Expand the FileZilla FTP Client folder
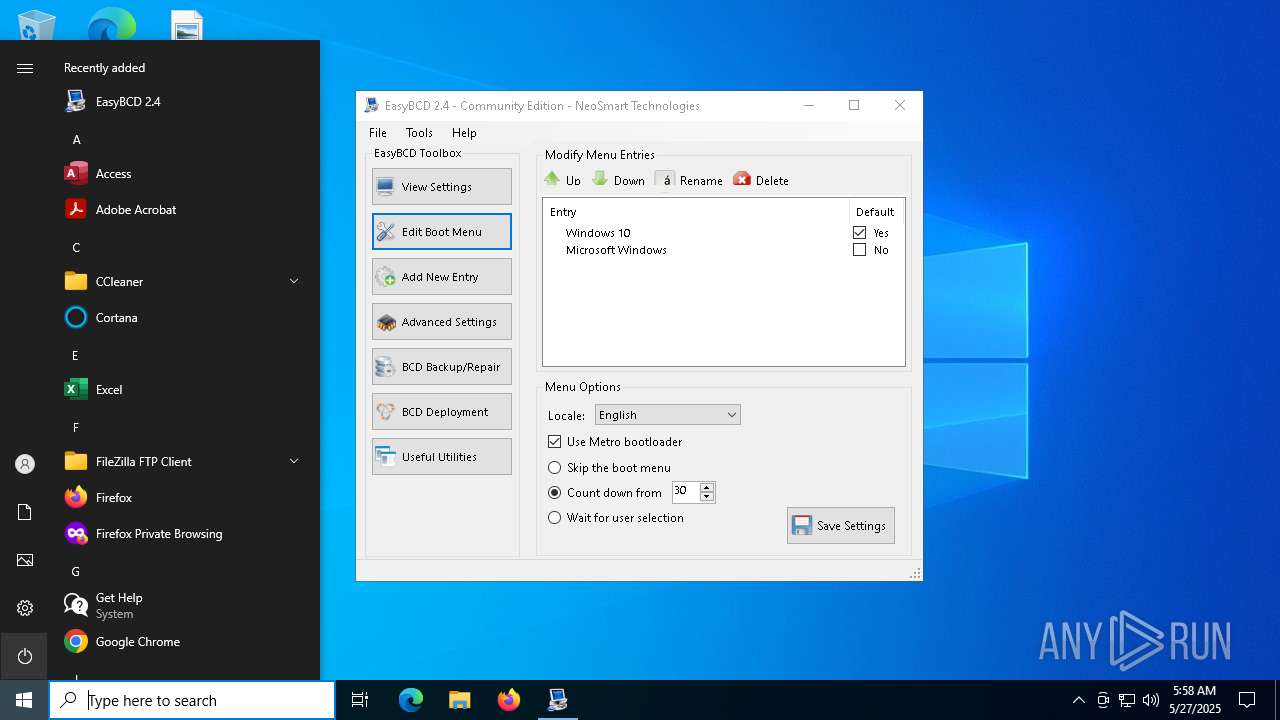This screenshot has width=1280, height=720. click(x=184, y=462)
